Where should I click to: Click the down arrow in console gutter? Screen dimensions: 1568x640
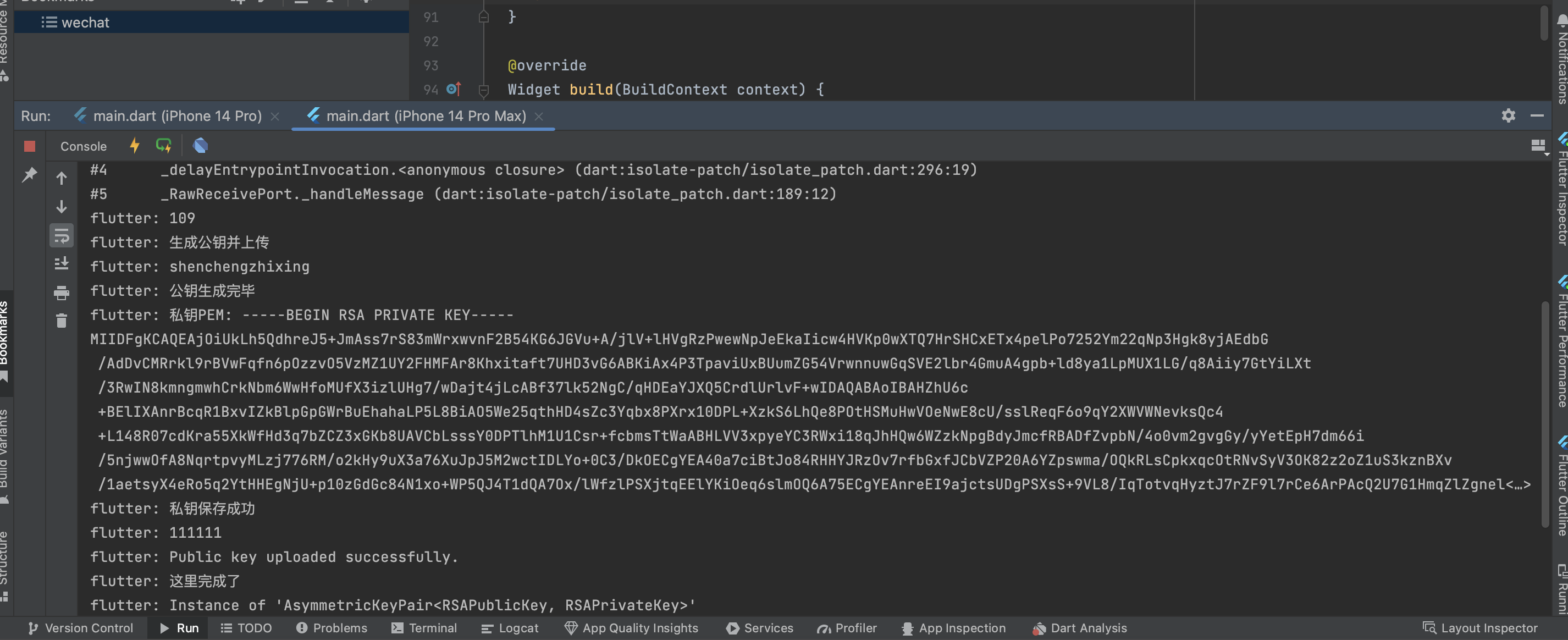62,207
